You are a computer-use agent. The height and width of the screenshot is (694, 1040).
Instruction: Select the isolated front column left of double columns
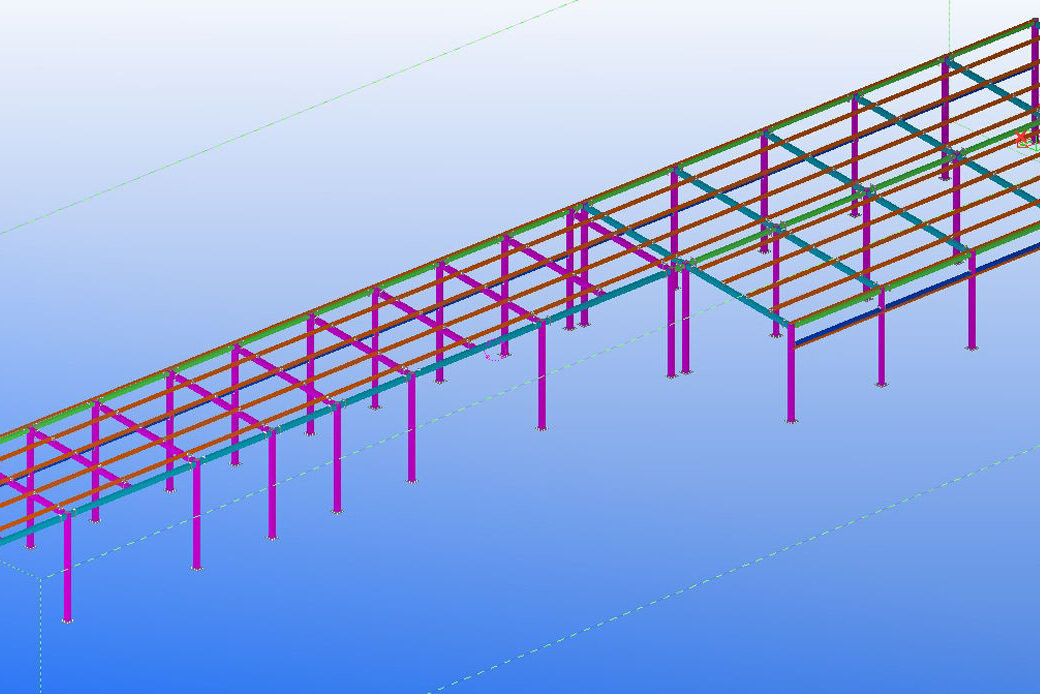(541, 375)
